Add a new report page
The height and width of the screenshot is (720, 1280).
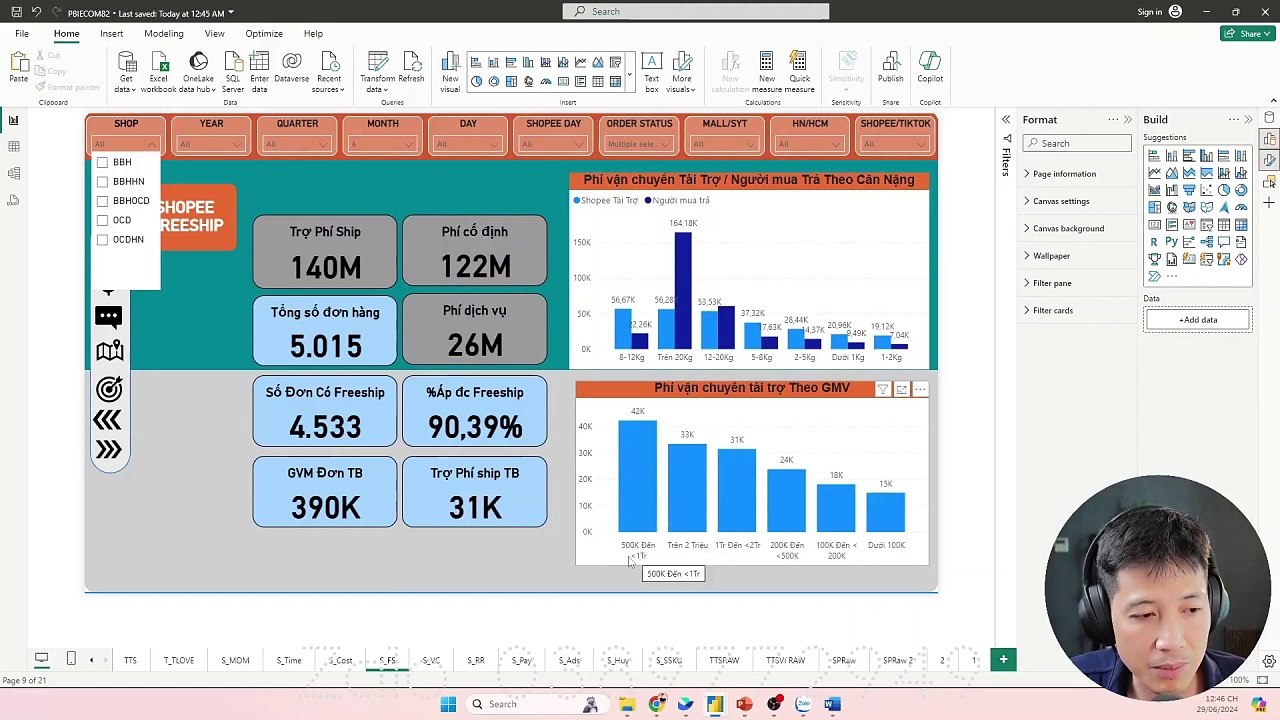(x=1003, y=659)
